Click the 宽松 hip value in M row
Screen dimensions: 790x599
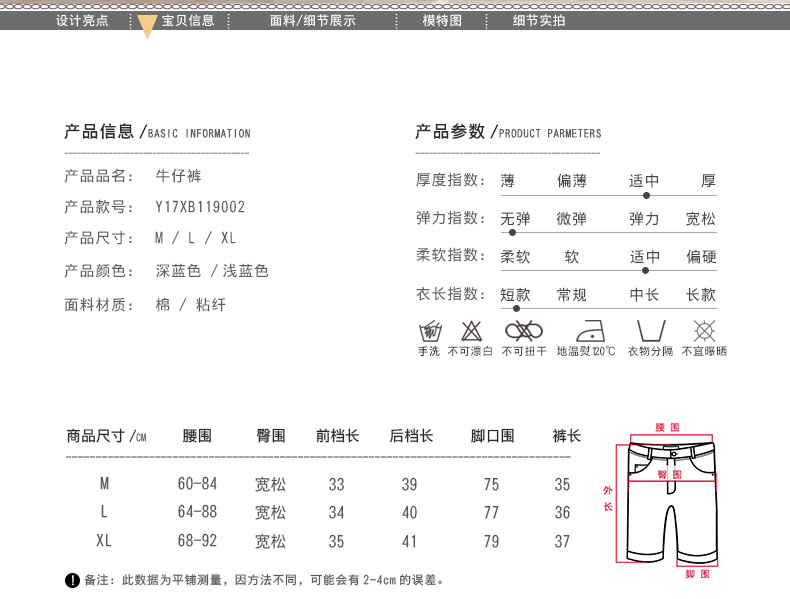click(271, 485)
